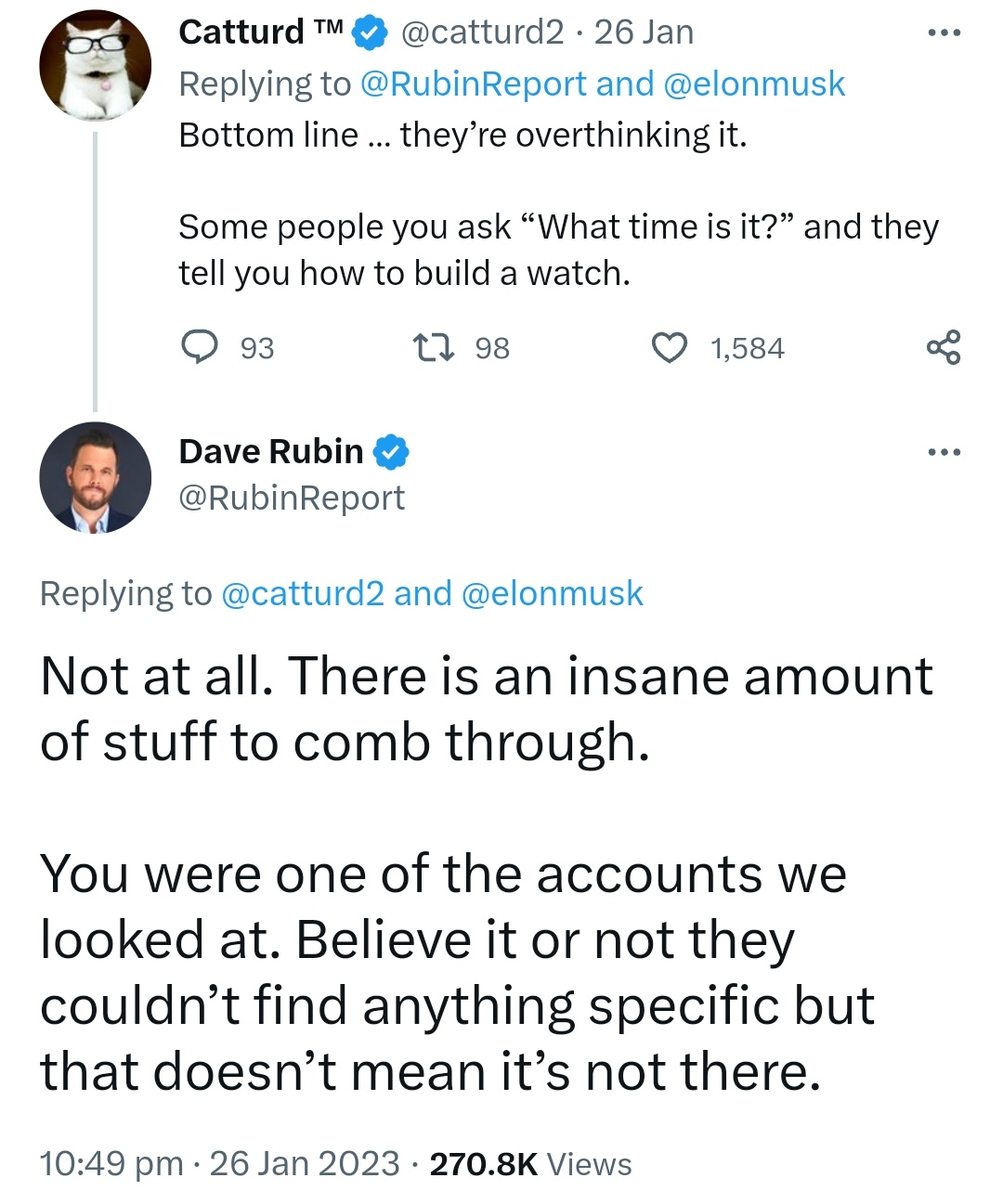
Task: Click @catturd2 in Dave Rubin's replying-to line
Action: pos(303,593)
